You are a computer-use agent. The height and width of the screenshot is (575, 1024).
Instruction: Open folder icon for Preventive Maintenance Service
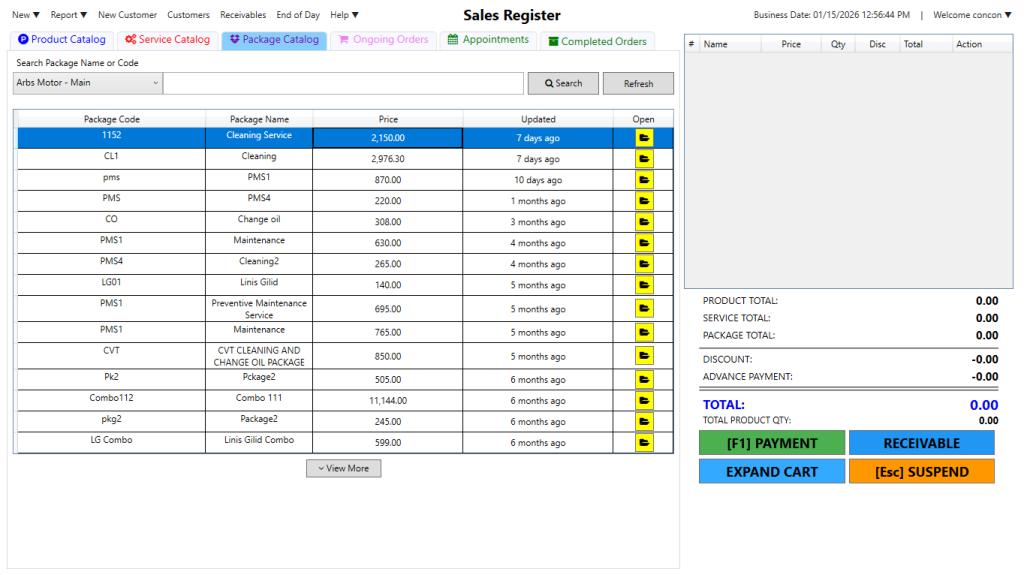[x=644, y=309]
